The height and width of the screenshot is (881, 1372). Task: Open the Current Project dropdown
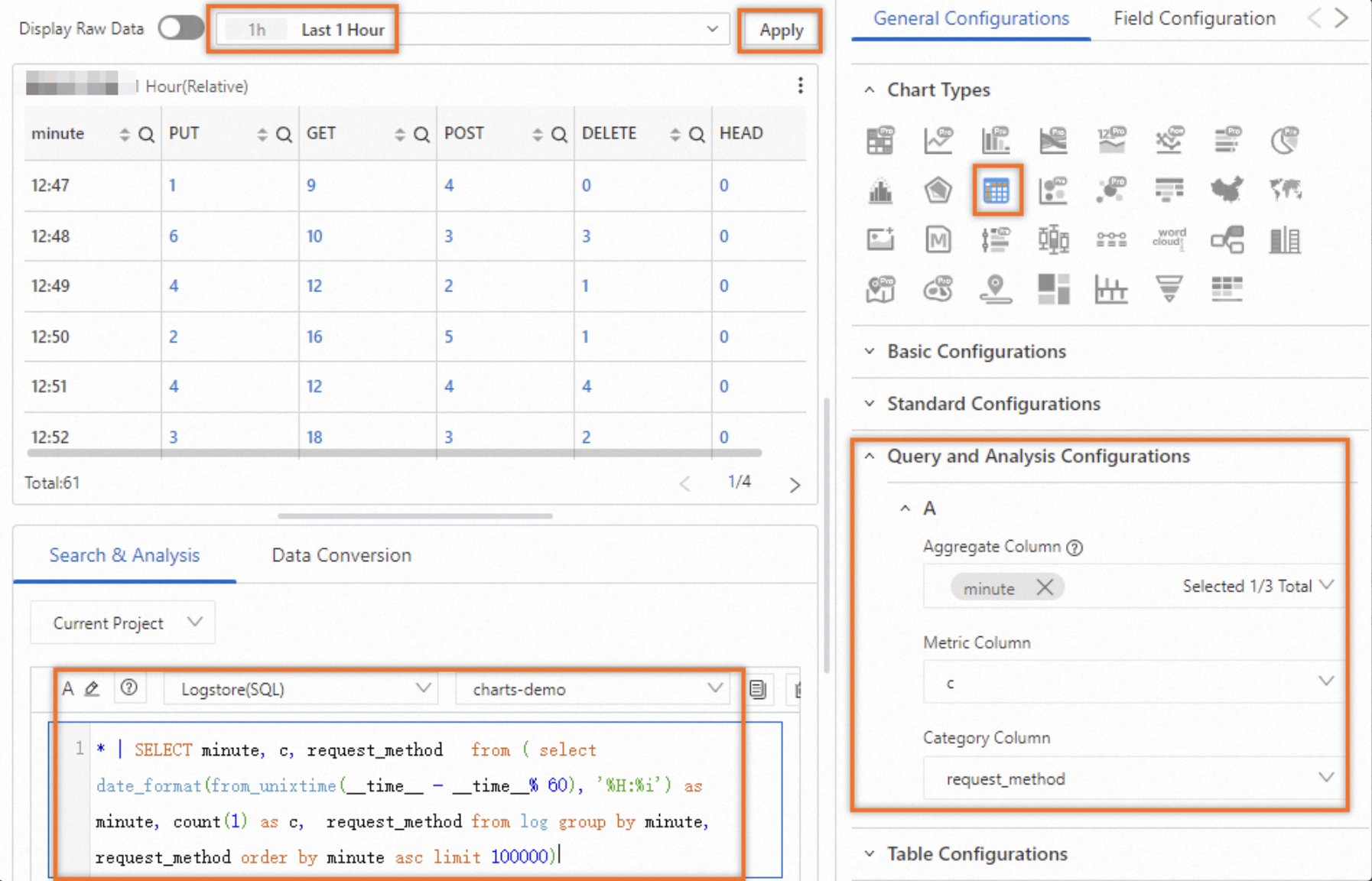[x=122, y=623]
